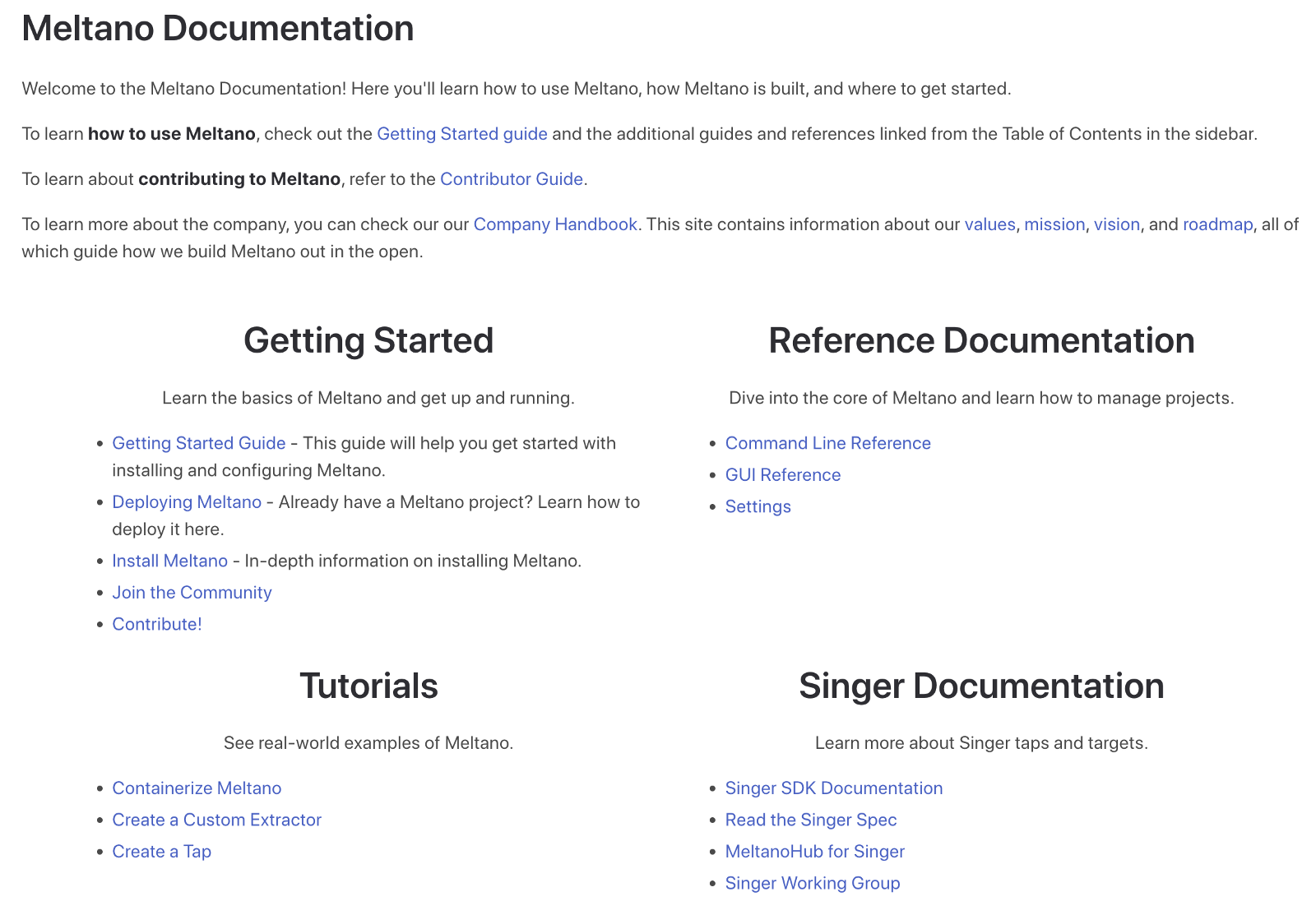1316x915 pixels.
Task: Click bold 'how to use Meltano' text
Action: click(172, 134)
